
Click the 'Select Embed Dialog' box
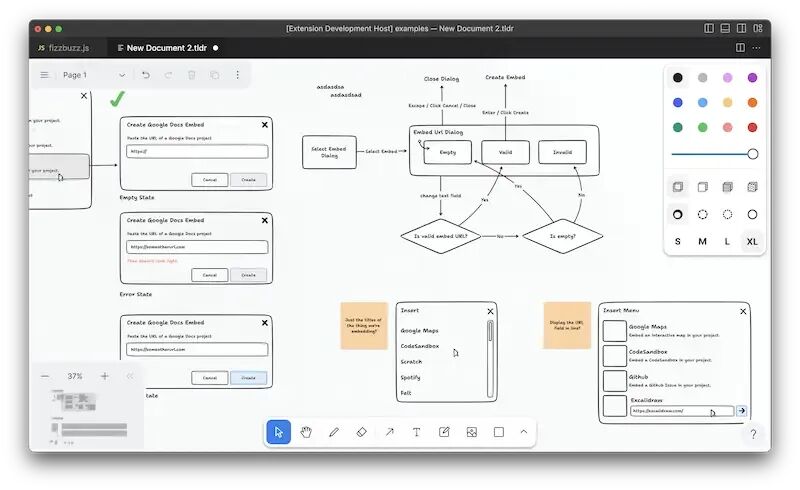tap(329, 152)
